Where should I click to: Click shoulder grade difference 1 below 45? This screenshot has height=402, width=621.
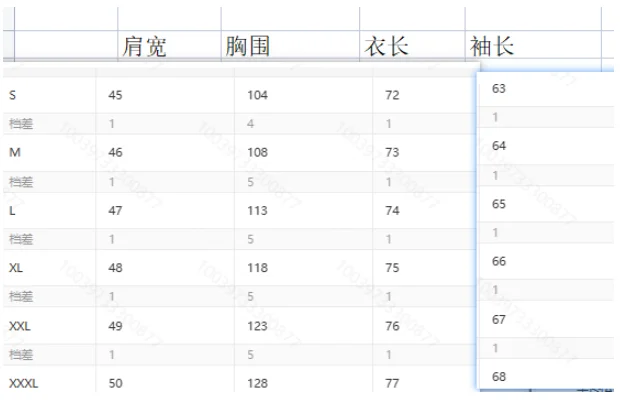[112, 124]
